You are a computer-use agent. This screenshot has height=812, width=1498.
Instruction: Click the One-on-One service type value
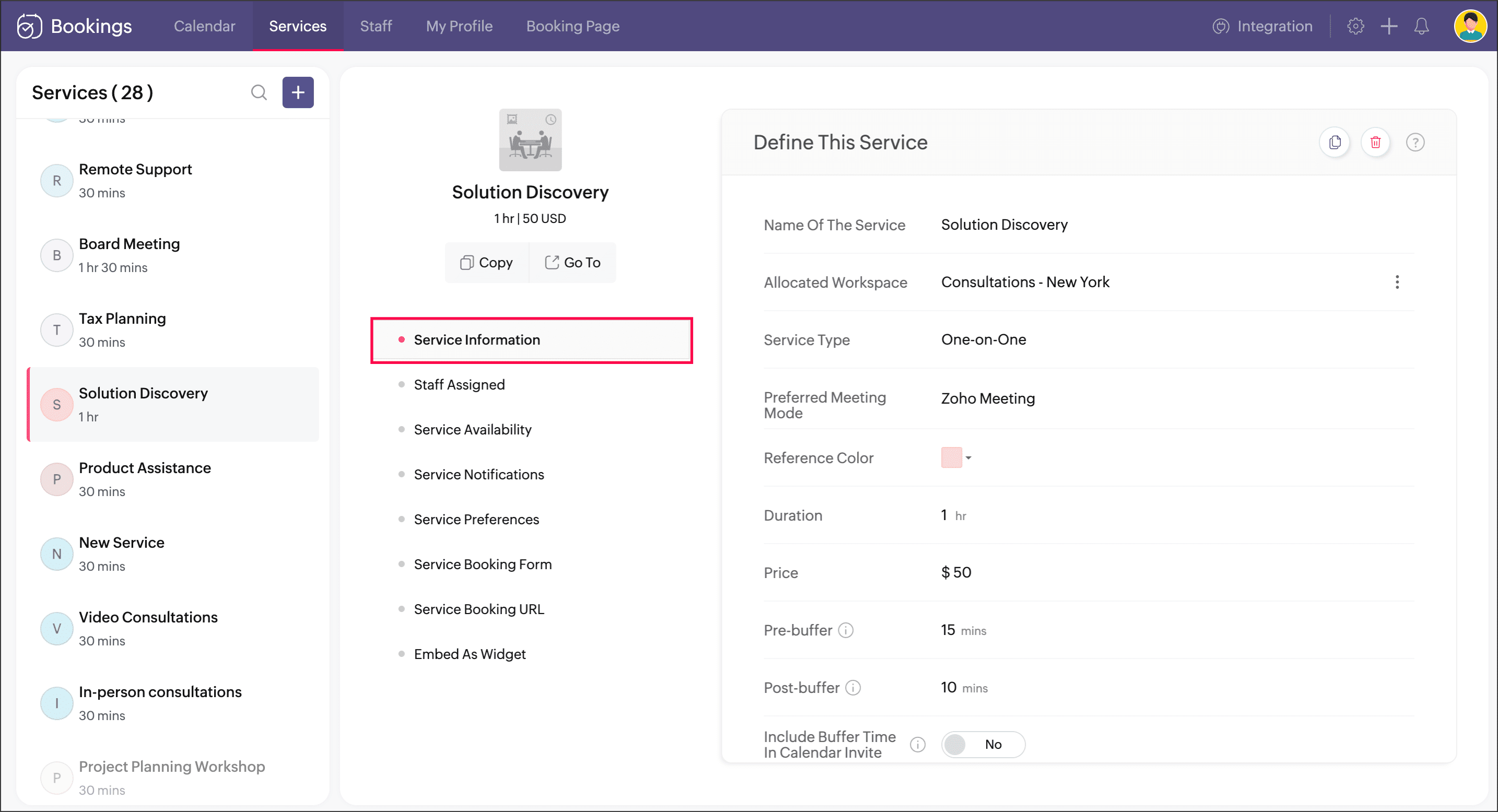click(x=984, y=339)
